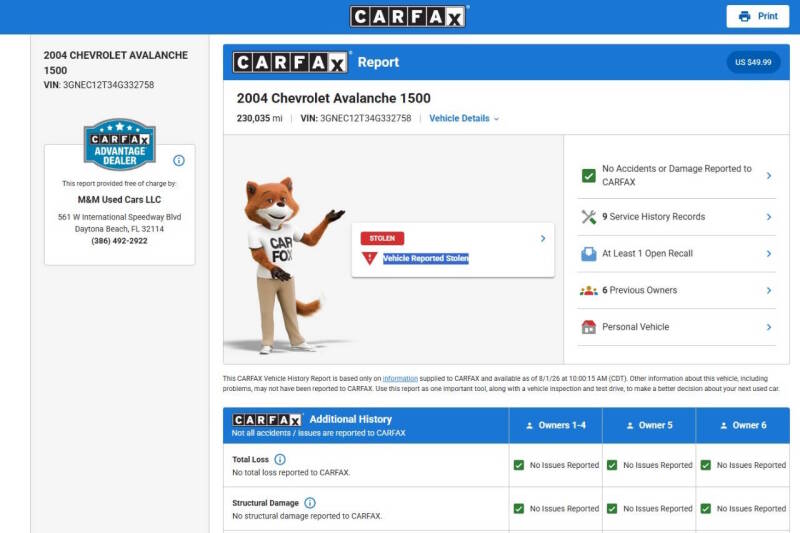The width and height of the screenshot is (800, 533).
Task: Click the 230,035 mi mileage text
Action: tap(259, 118)
